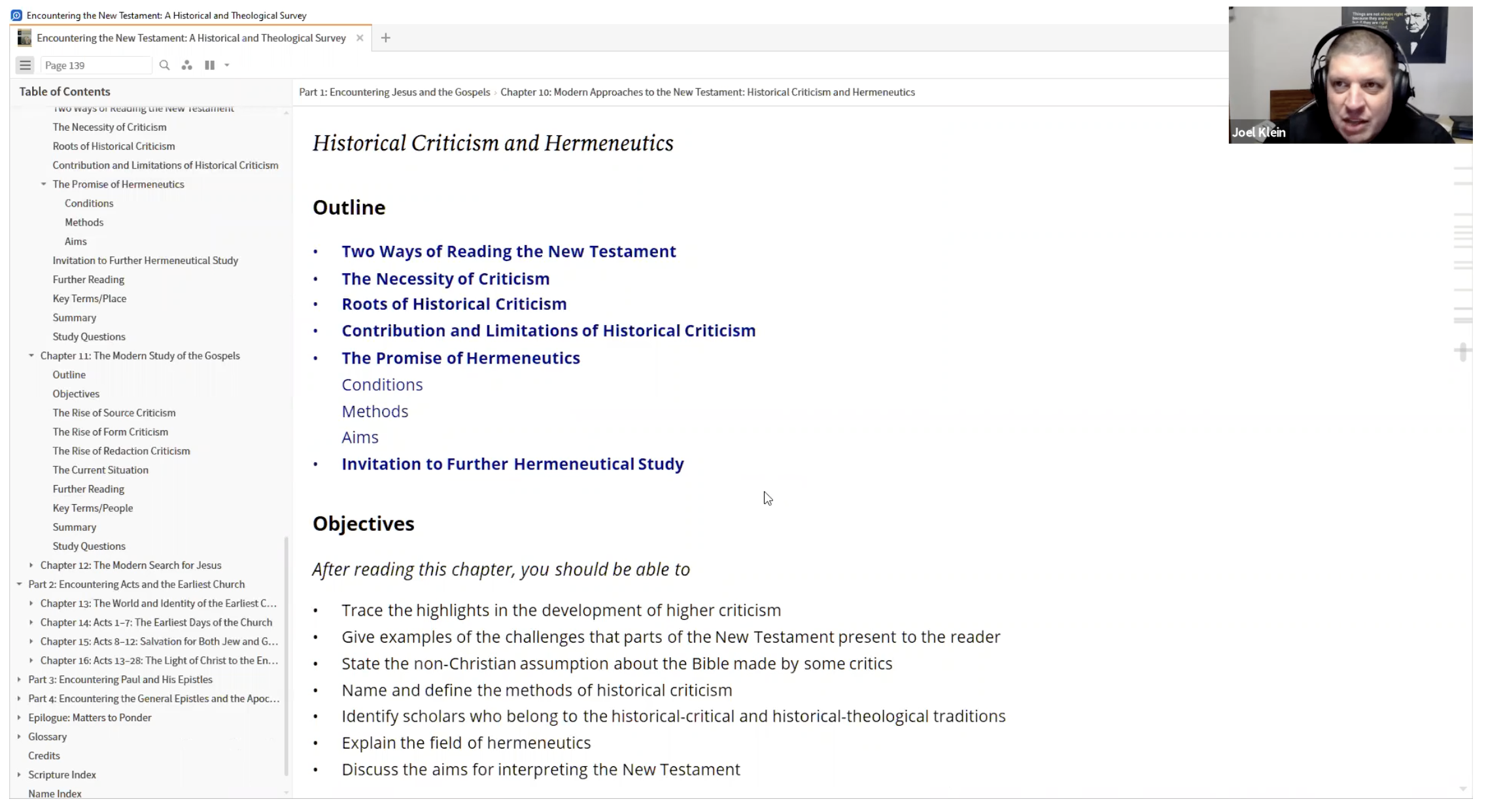Select The Rise of Redaction Criticism entry
The height and width of the screenshot is (812, 1486).
coord(121,451)
